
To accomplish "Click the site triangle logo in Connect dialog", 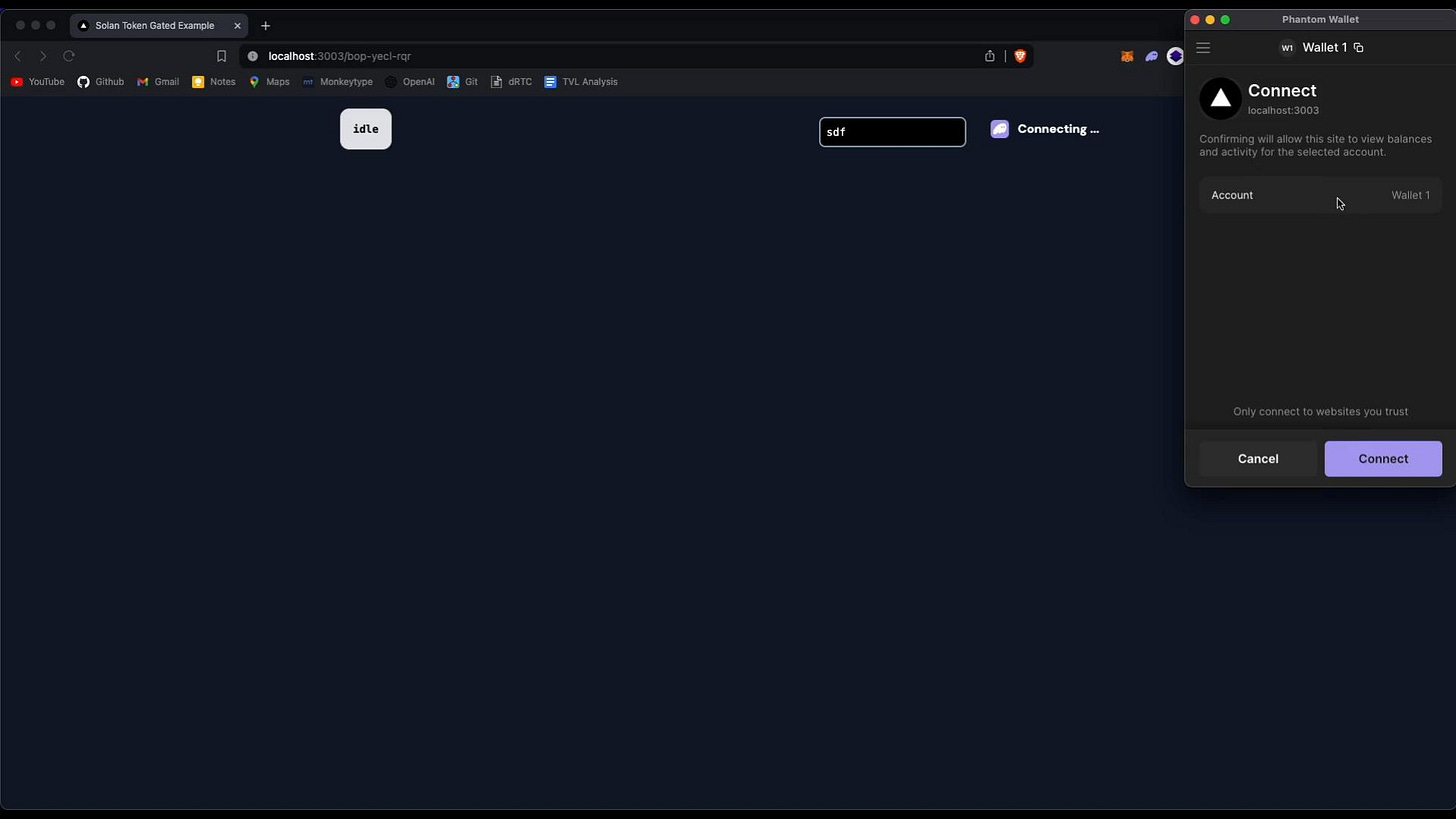I will (x=1220, y=99).
